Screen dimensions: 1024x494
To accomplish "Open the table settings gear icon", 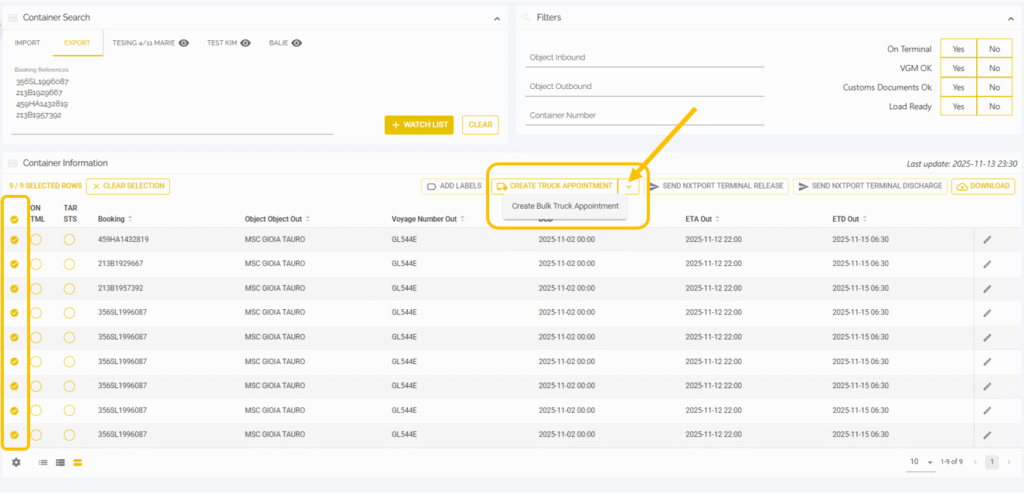I will pos(16,462).
